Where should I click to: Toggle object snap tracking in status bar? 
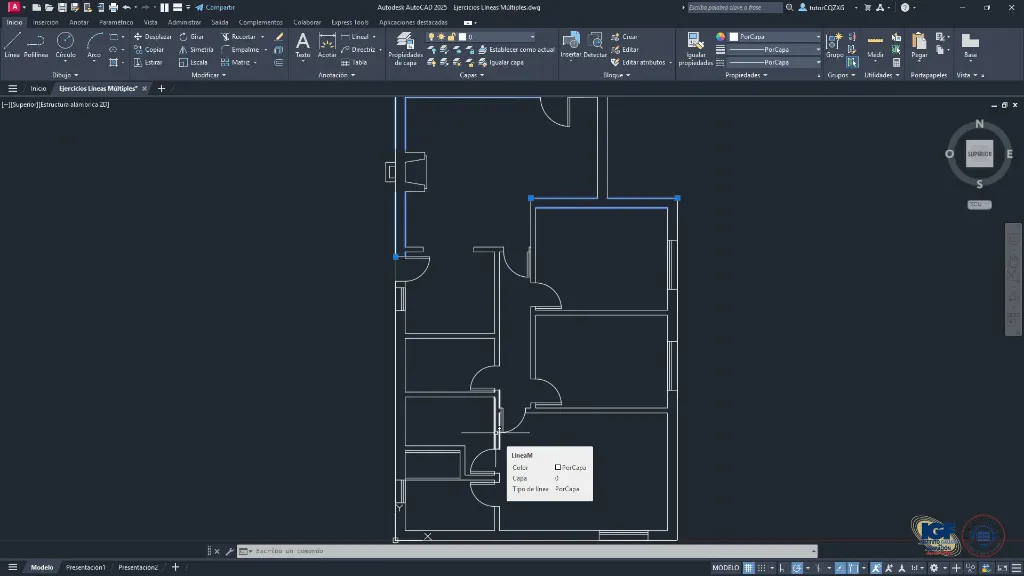coord(840,568)
